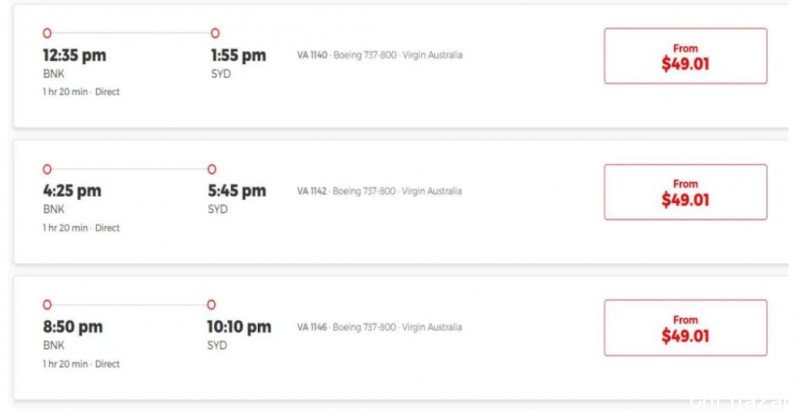Select the $49.01 fare for flight VA 1142
Viewport: 800px width, 412px height.
[685, 192]
